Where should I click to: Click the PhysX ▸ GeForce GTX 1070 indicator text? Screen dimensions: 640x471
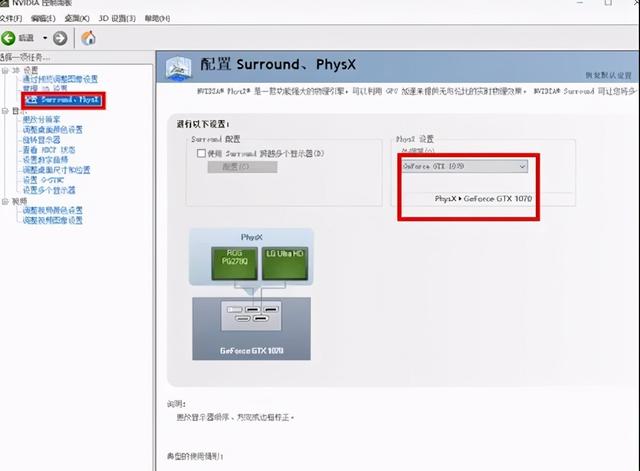(x=483, y=199)
